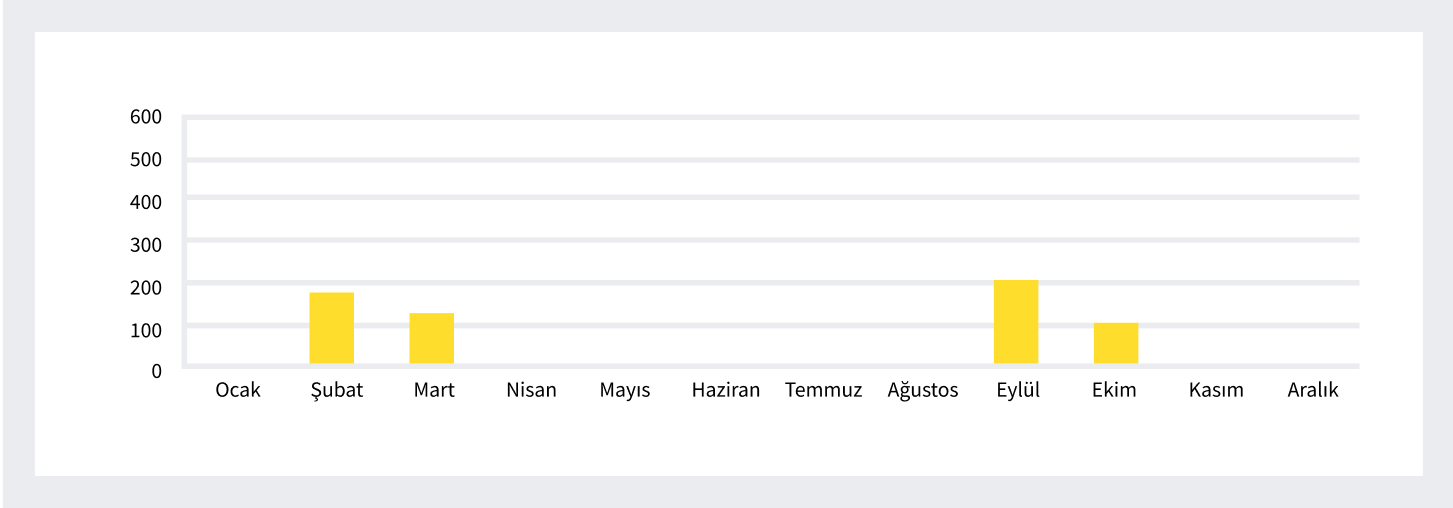Click the Mayıs month label
1453x508 pixels.
tap(625, 390)
